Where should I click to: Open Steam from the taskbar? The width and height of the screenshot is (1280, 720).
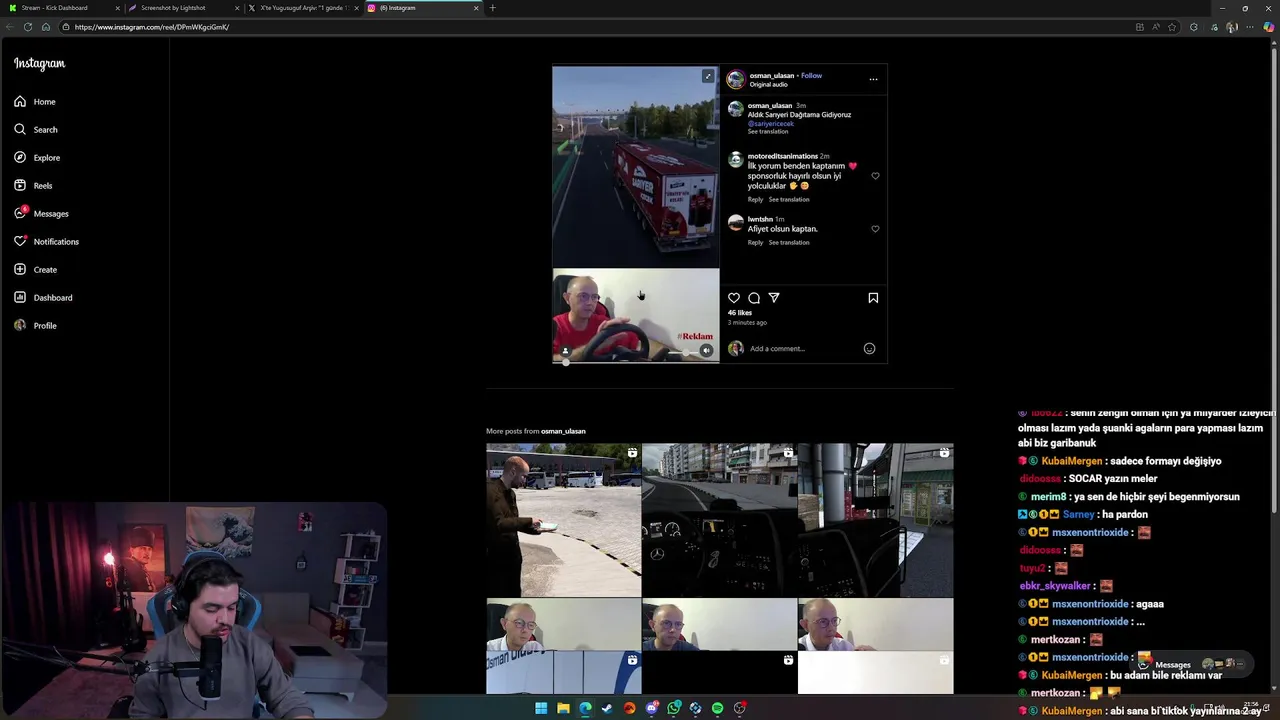pyautogui.click(x=607, y=708)
